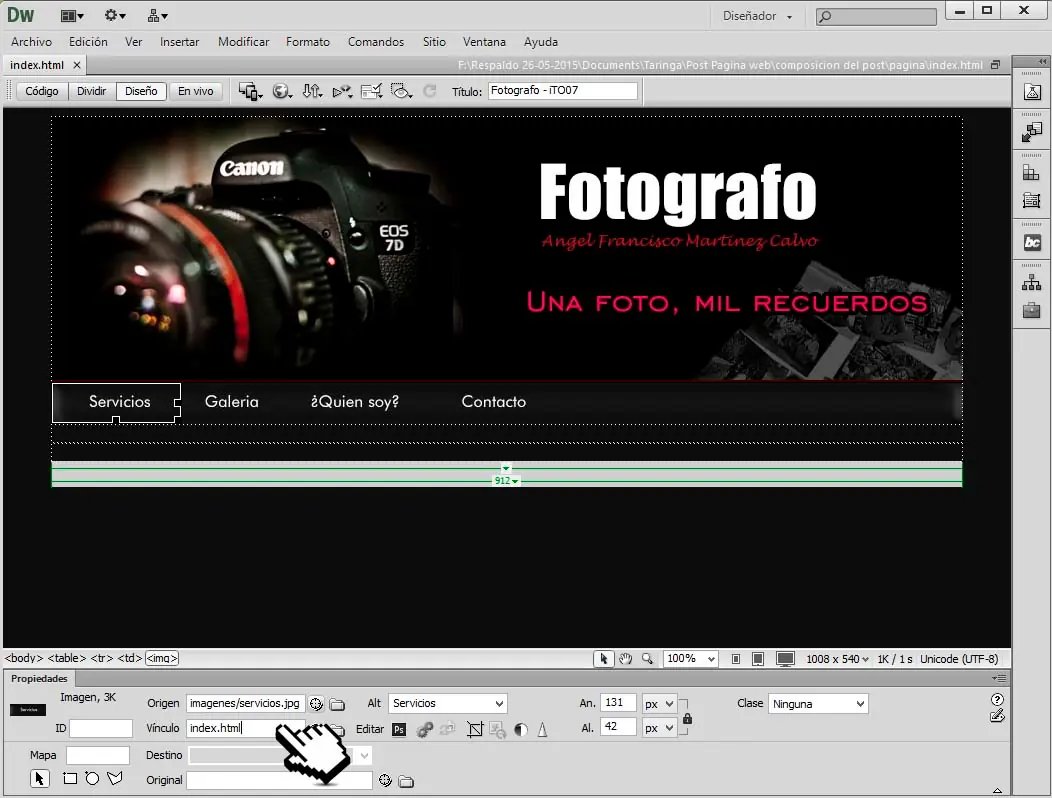Switch to mobile size window icon
Viewport: 1052px width, 798px height.
(736, 659)
